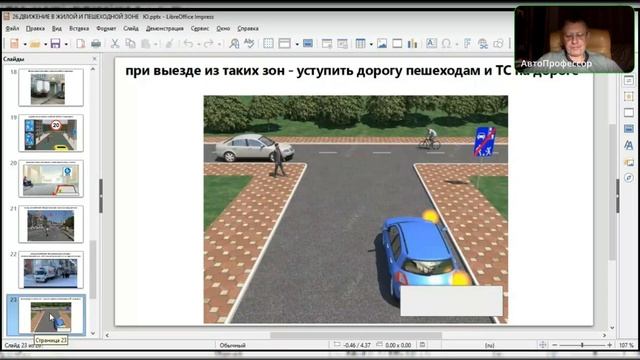Open the sidebar Styles icon
This screenshot has height=360, width=640.
[629, 145]
